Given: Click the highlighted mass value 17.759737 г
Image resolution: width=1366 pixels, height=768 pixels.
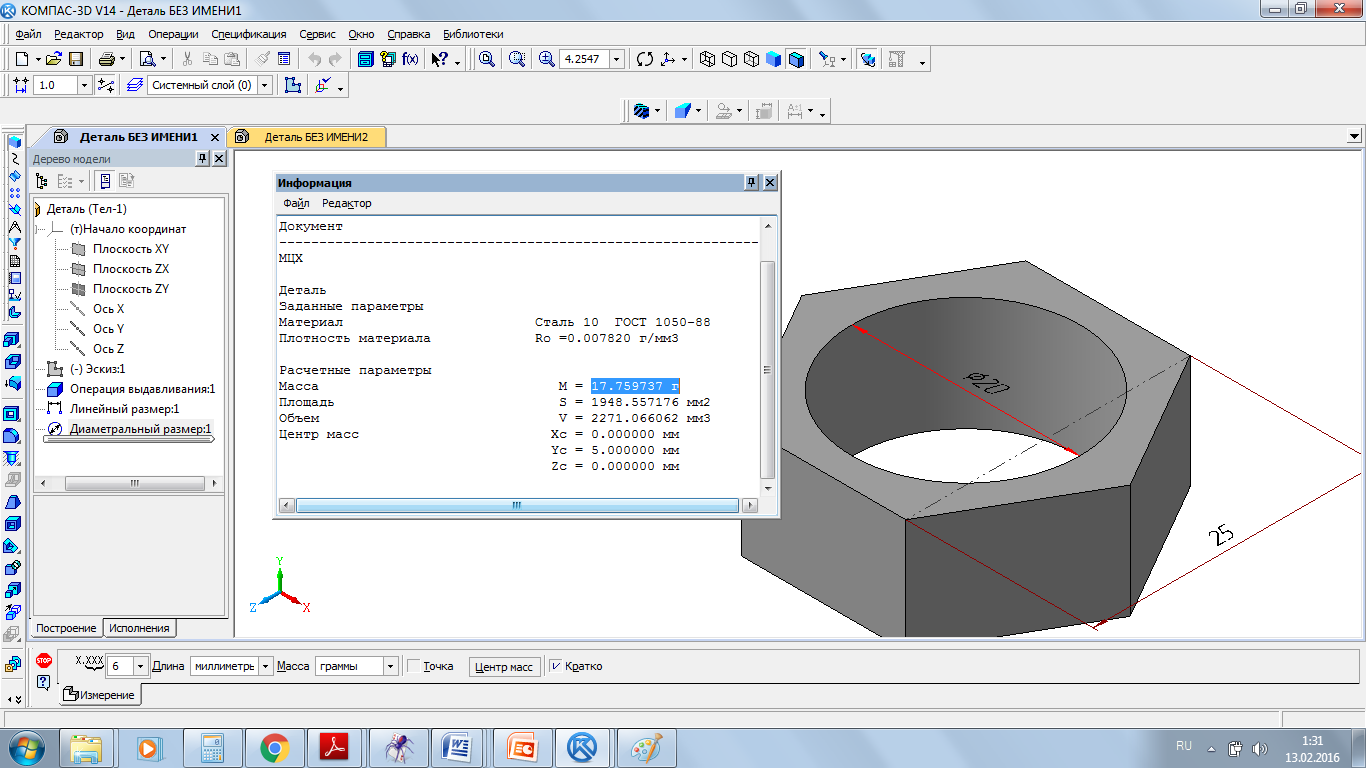Looking at the screenshot, I should pos(636,386).
